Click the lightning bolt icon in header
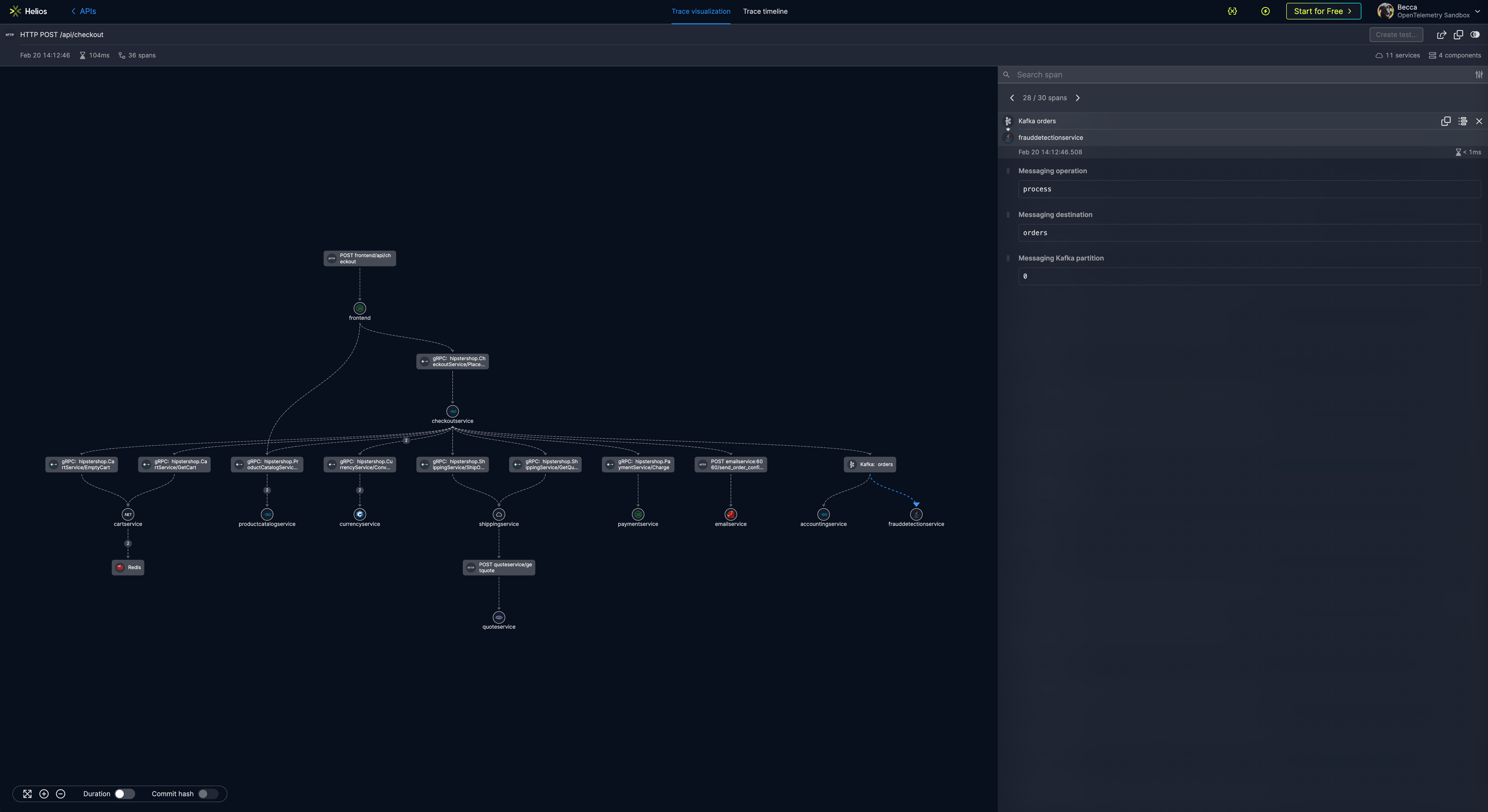 1265,11
